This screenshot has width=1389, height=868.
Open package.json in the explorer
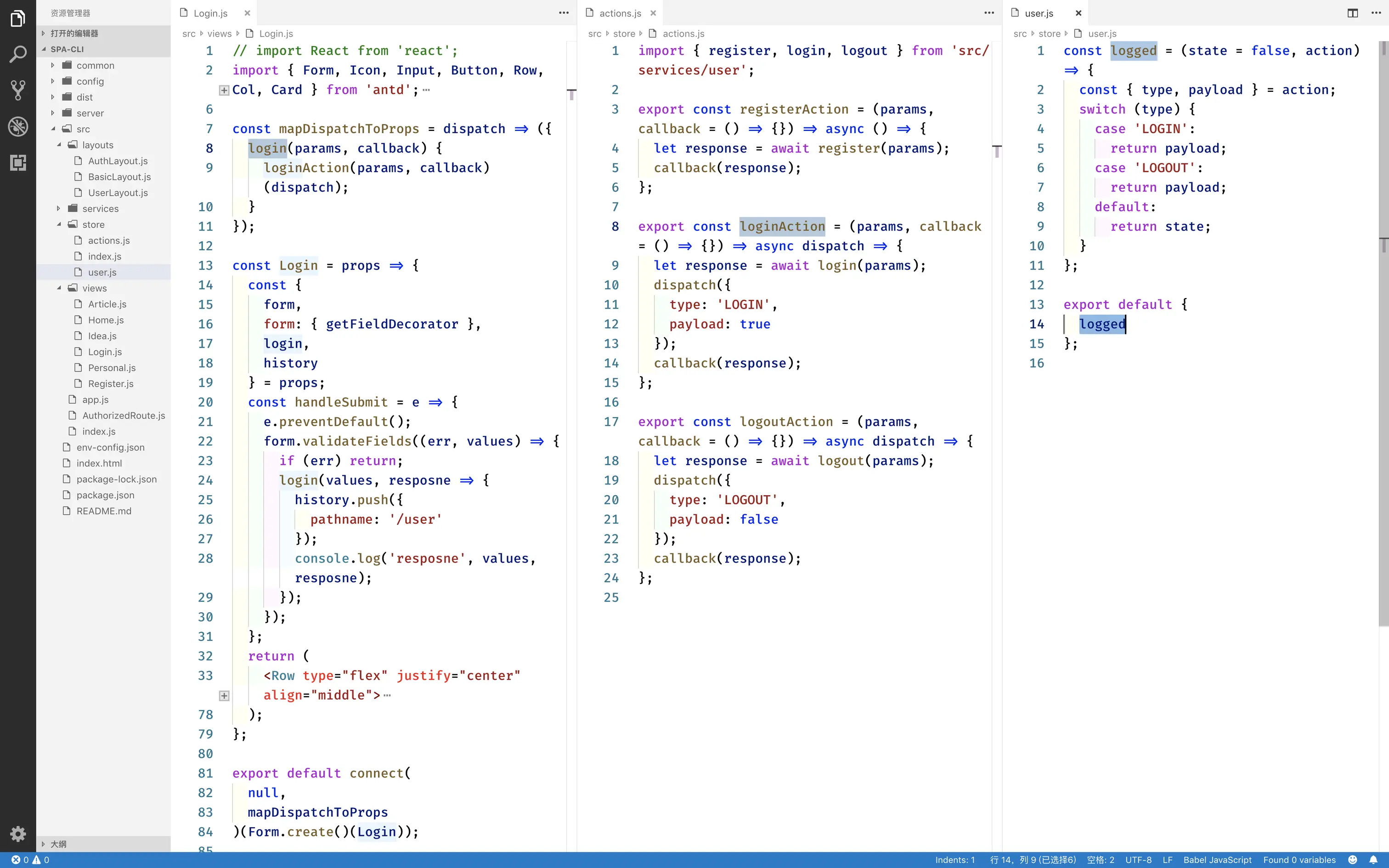(x=105, y=495)
